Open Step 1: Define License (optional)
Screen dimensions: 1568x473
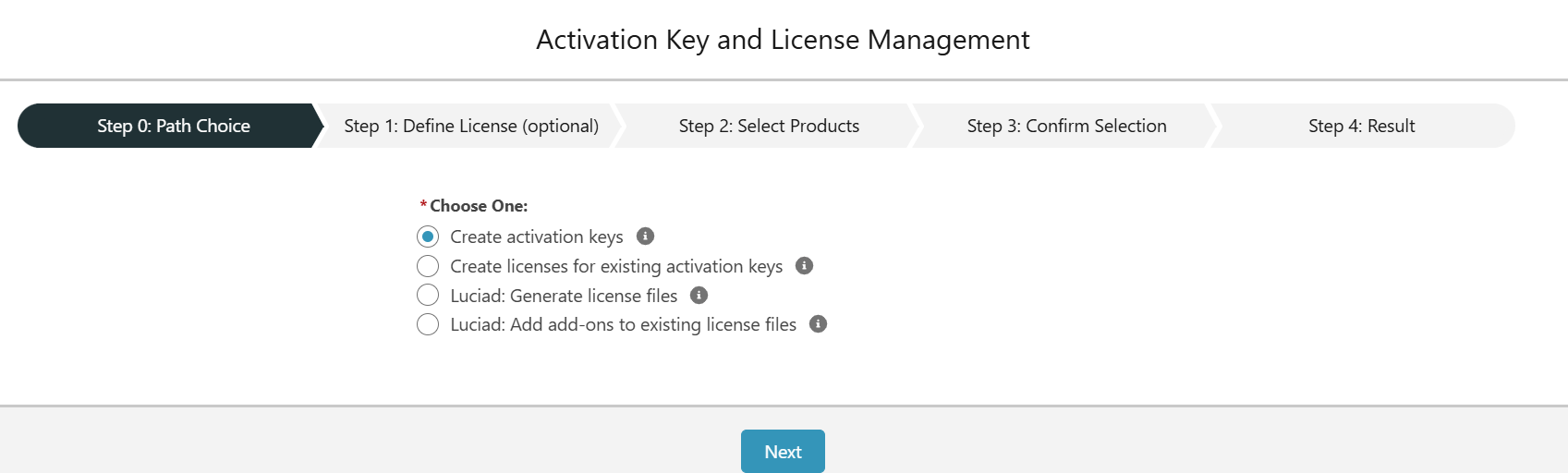(471, 126)
